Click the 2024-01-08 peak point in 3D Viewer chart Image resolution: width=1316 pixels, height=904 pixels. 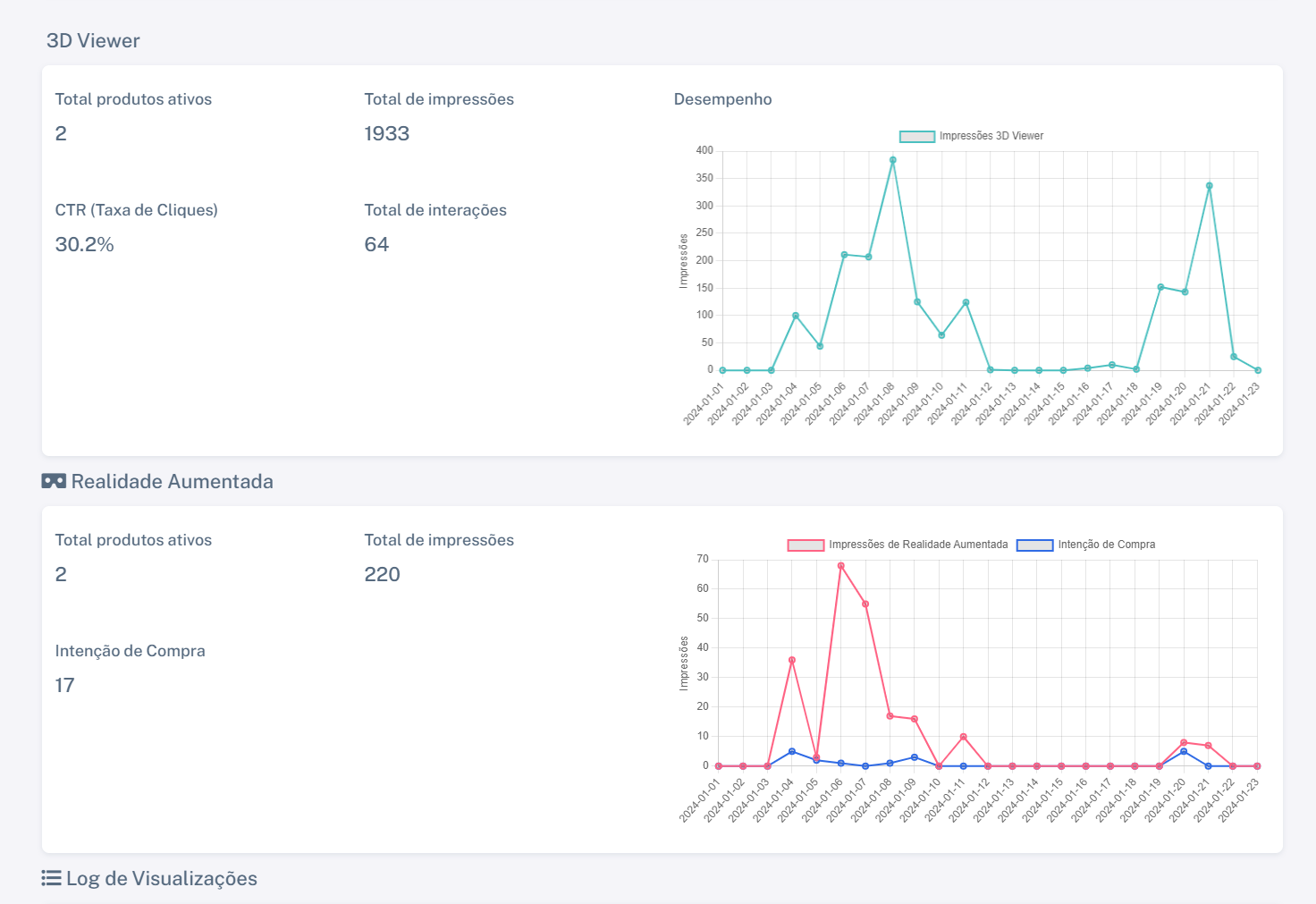[892, 160]
